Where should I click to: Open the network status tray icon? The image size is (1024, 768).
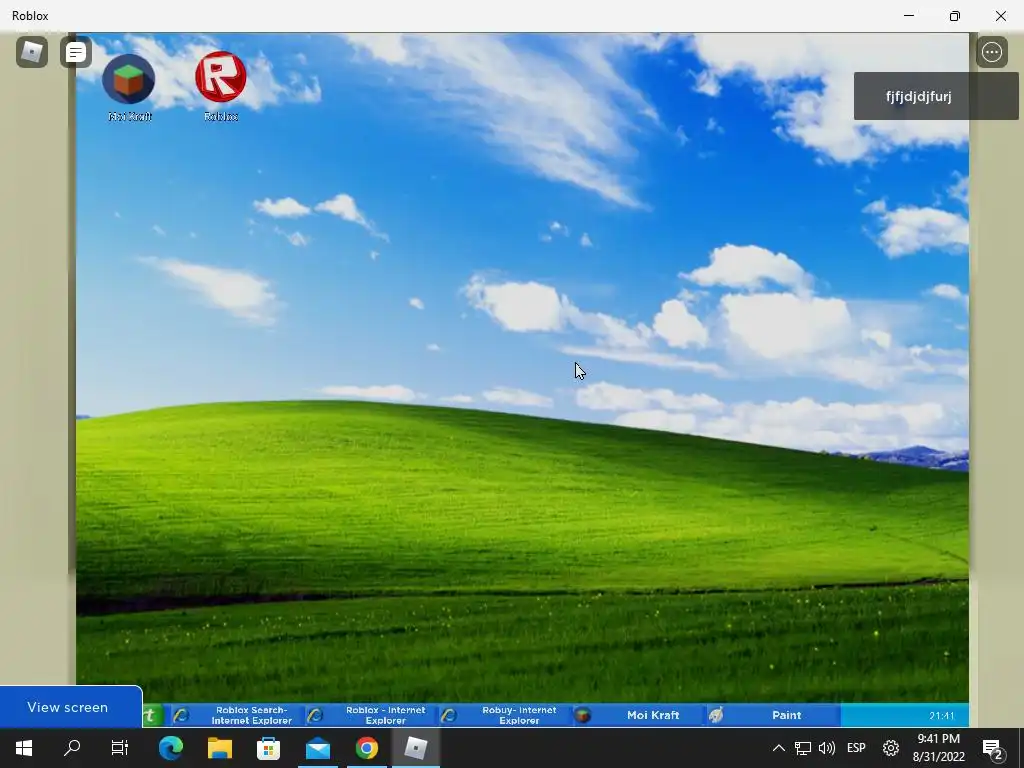point(803,748)
